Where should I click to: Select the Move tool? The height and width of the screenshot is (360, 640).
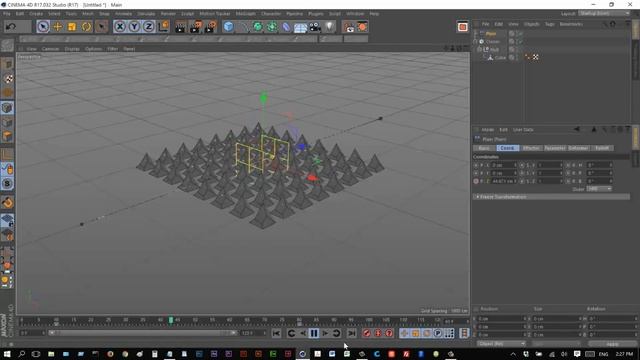click(x=58, y=27)
